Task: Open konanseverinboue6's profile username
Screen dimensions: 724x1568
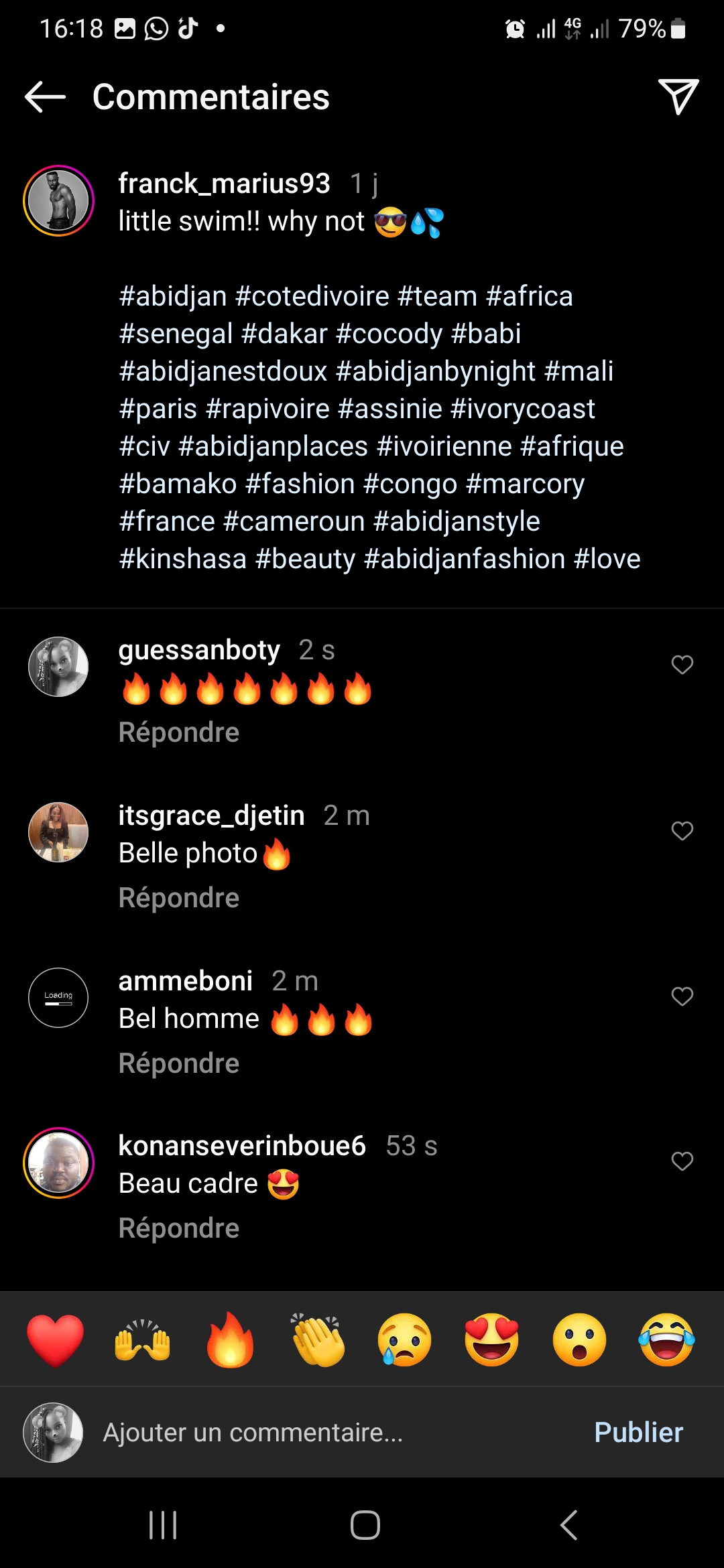Action: 242,1146
